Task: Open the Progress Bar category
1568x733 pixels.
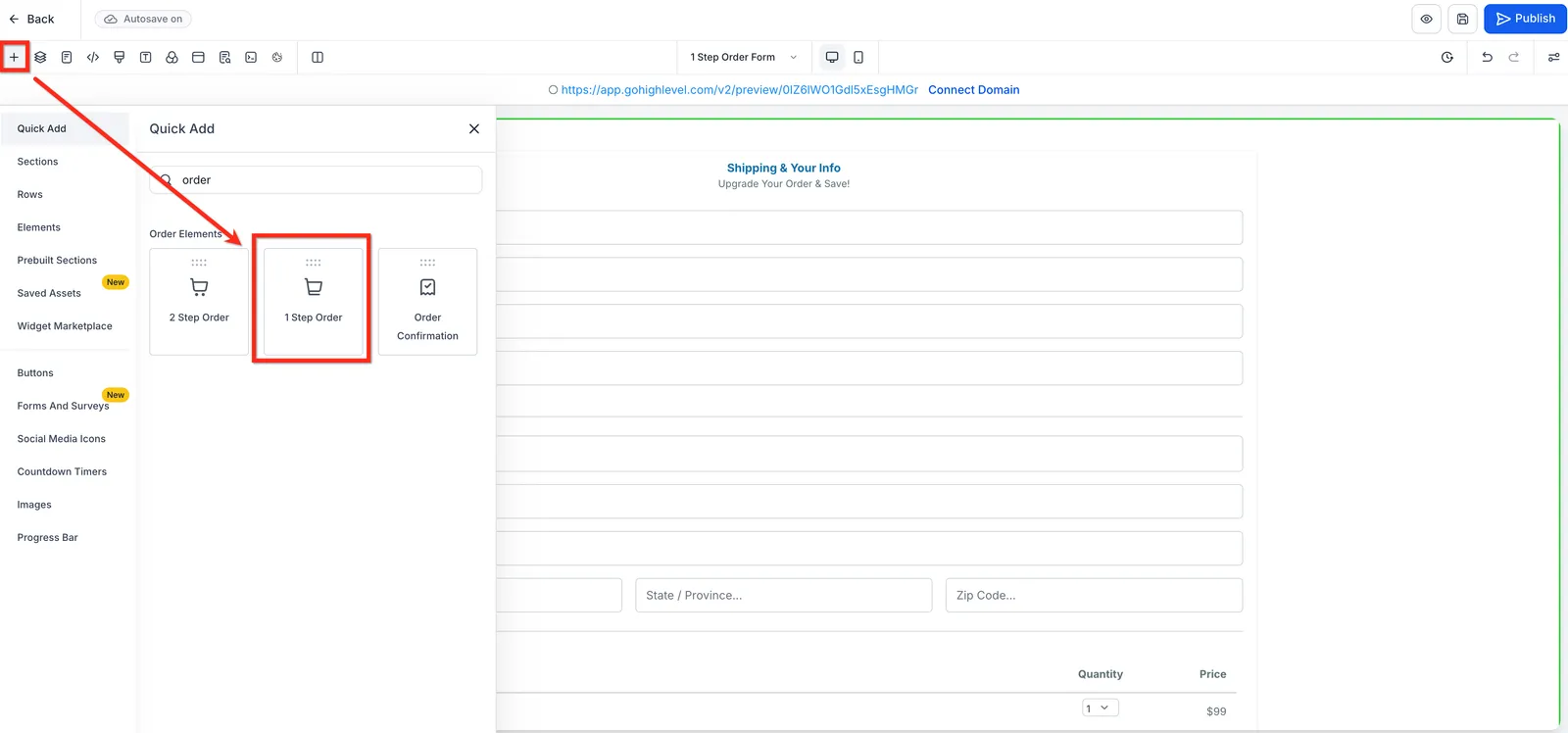Action: [x=47, y=538]
